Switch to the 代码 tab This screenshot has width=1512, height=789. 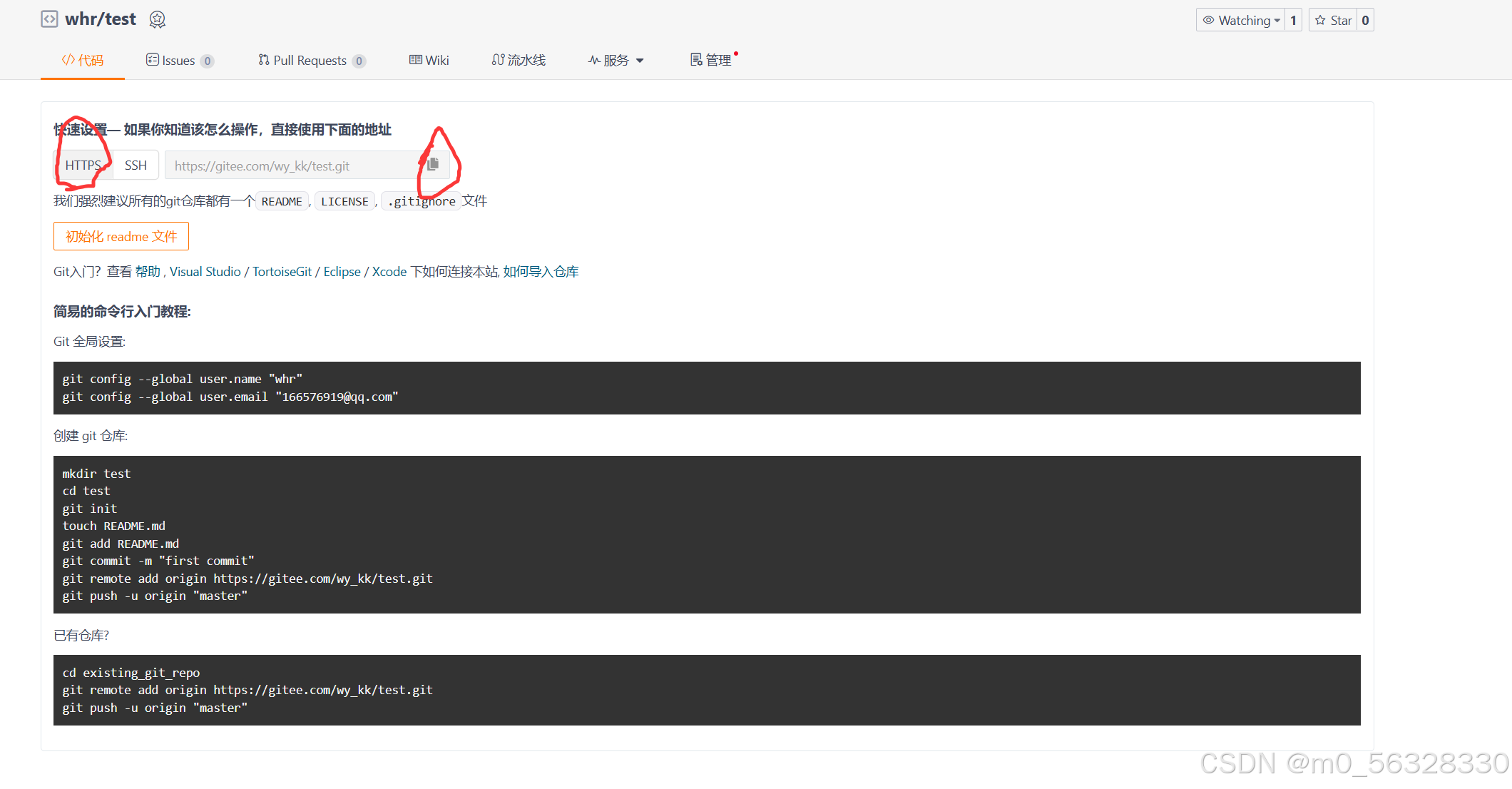(82, 60)
